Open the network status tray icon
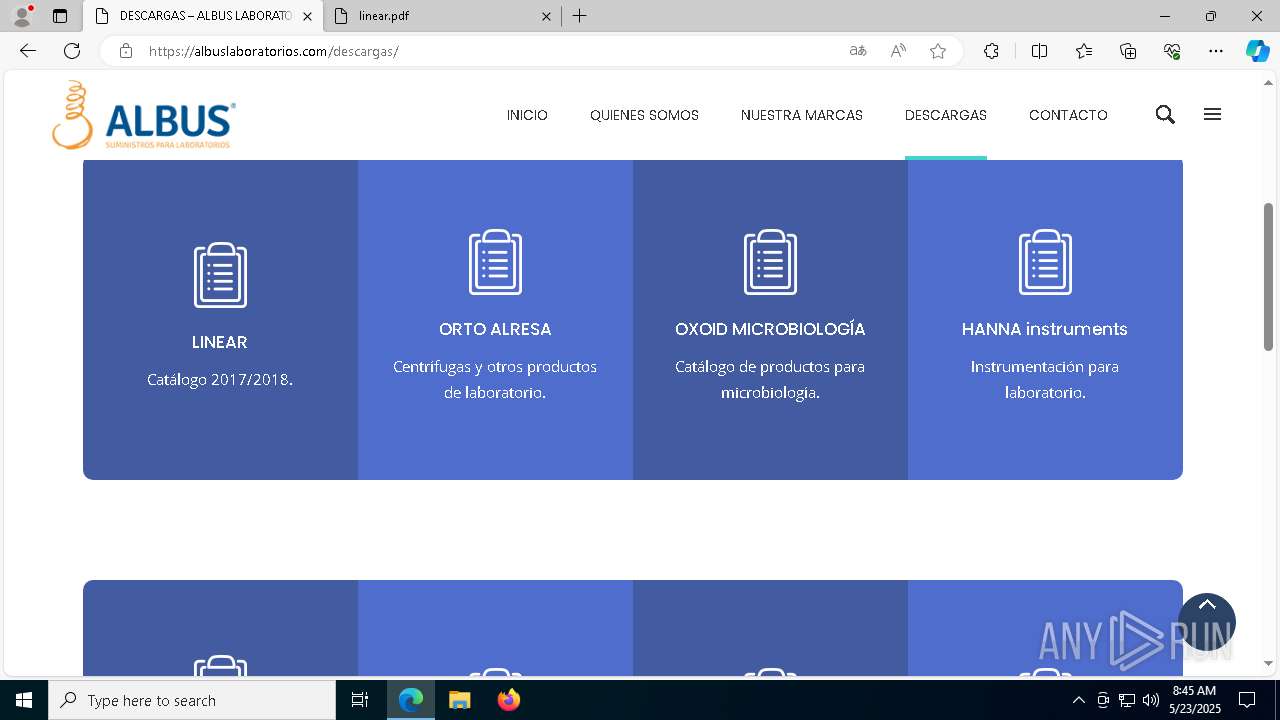This screenshot has height=720, width=1280. 1127,700
